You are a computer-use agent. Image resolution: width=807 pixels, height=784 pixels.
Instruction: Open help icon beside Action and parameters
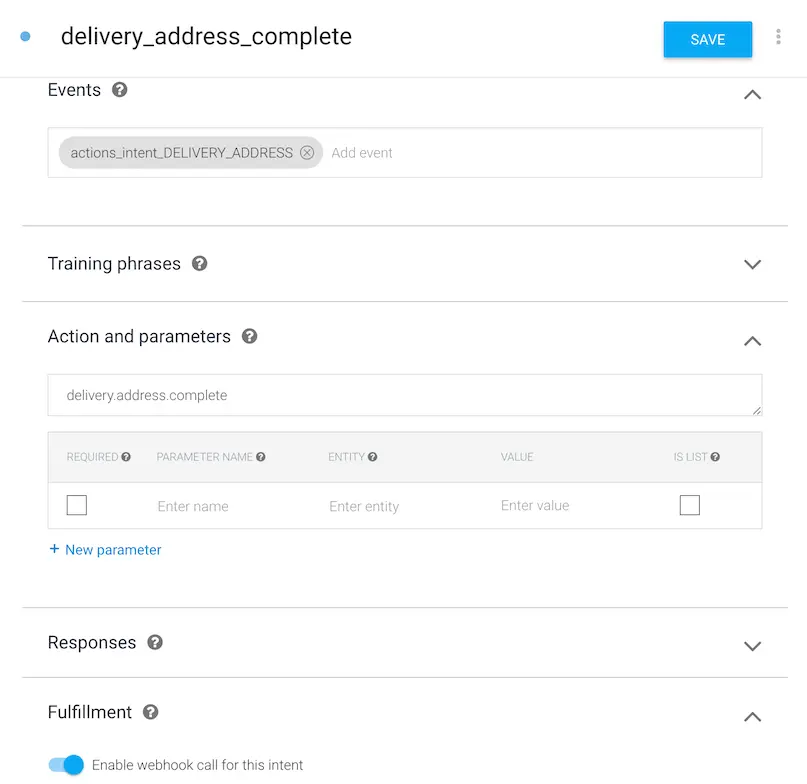[x=250, y=336]
